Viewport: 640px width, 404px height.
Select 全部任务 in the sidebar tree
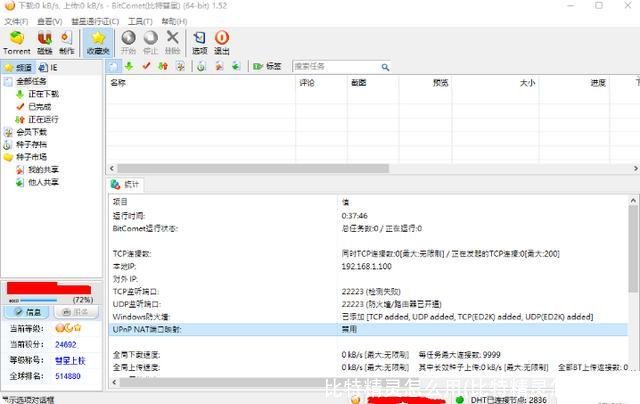(31, 81)
